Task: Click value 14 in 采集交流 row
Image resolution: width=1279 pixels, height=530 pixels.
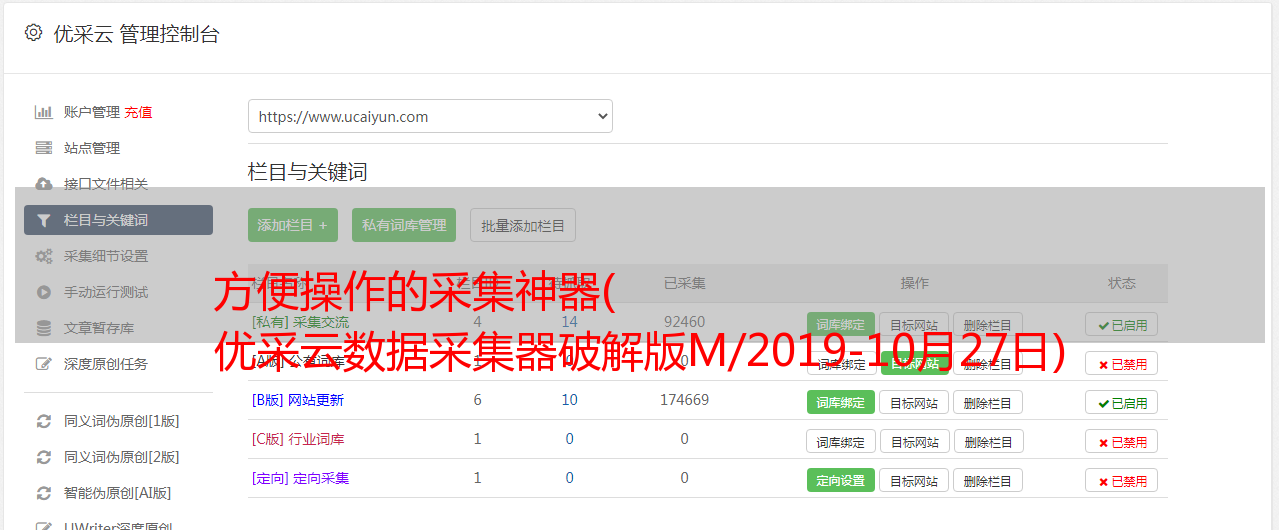Action: [570, 322]
